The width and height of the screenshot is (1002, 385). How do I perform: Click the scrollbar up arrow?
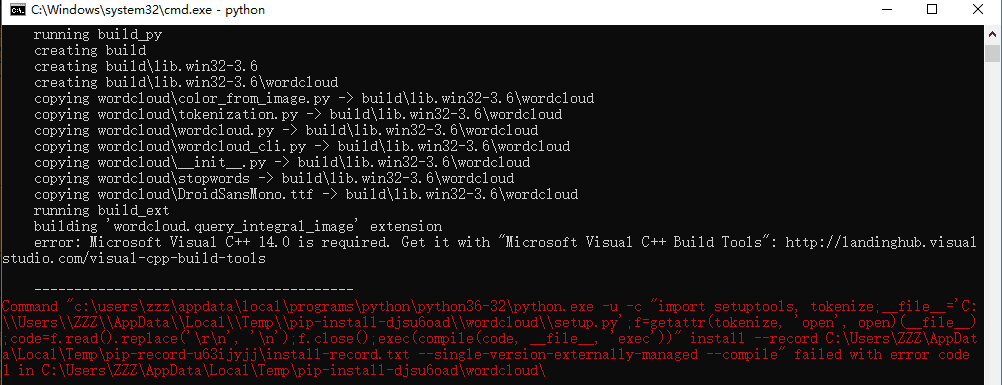(991, 33)
